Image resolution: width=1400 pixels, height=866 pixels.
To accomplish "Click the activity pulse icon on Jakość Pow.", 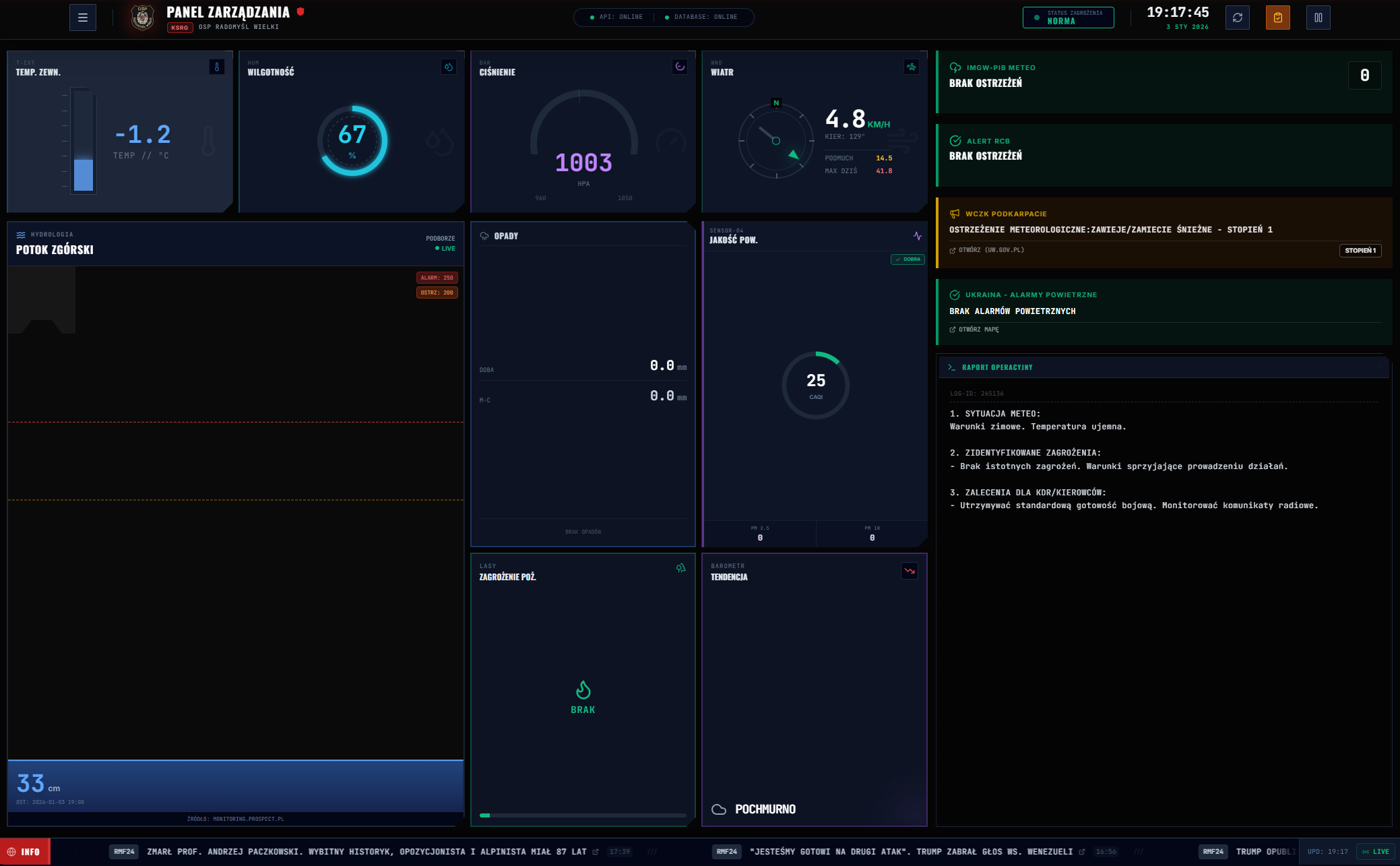I will [918, 236].
